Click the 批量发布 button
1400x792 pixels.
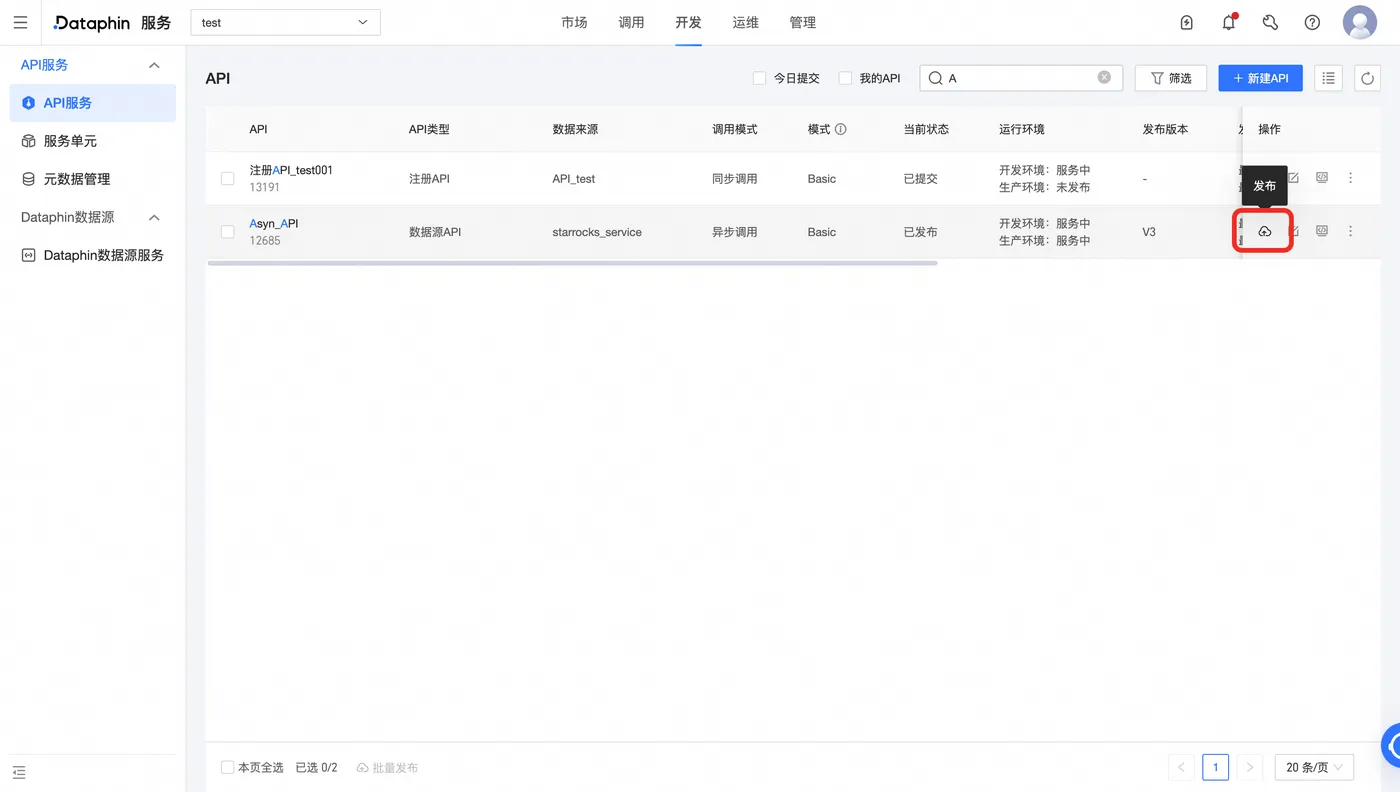coord(387,768)
